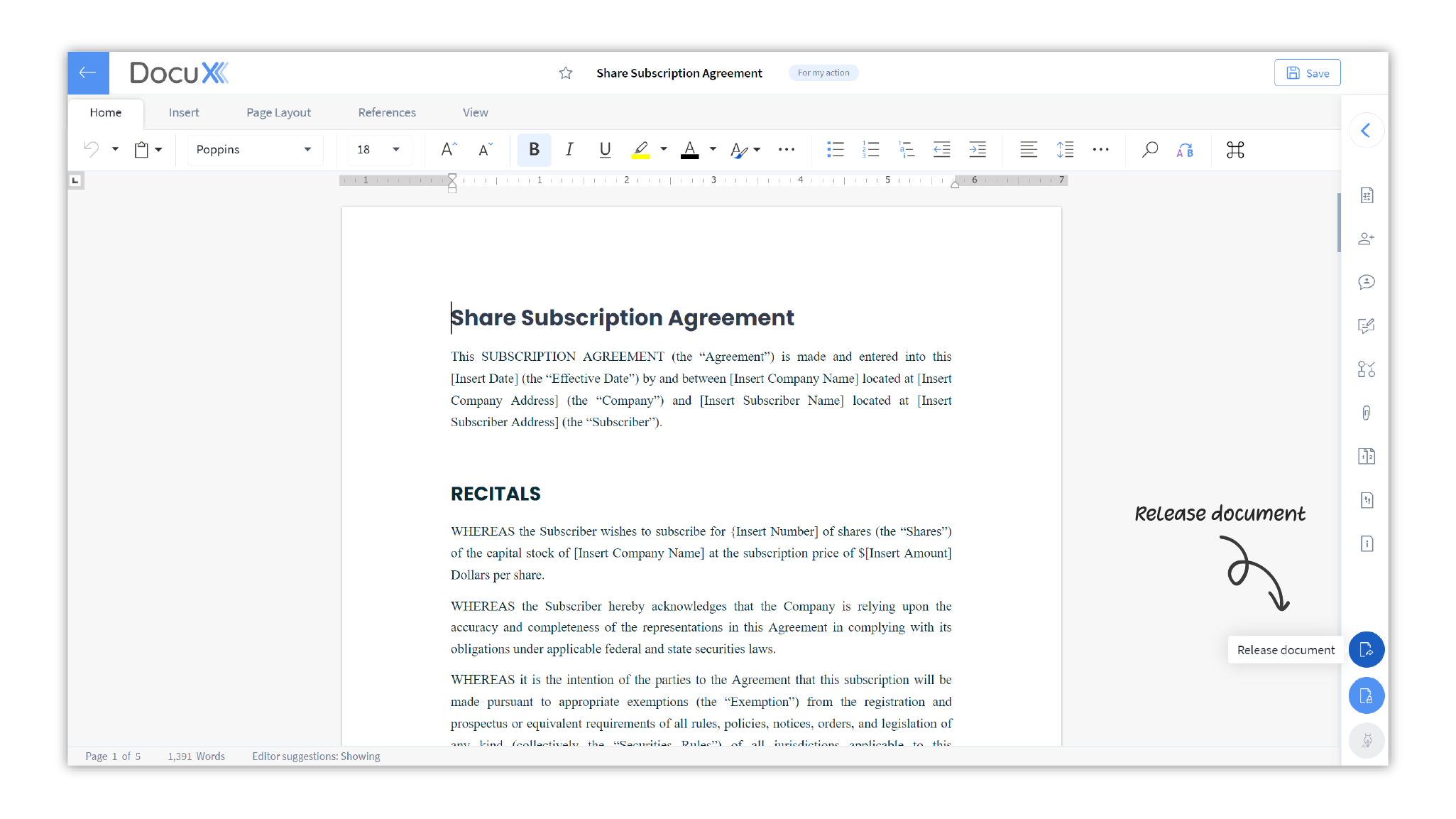The height and width of the screenshot is (819, 1456).
Task: Open the comments sidebar icon
Action: [1367, 282]
